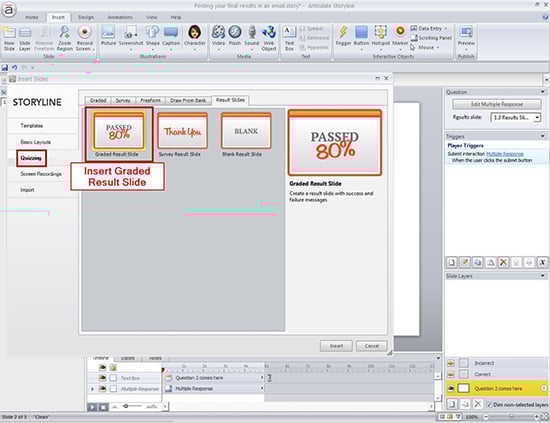Toggle lock box for Multiple Response row

pos(113,389)
